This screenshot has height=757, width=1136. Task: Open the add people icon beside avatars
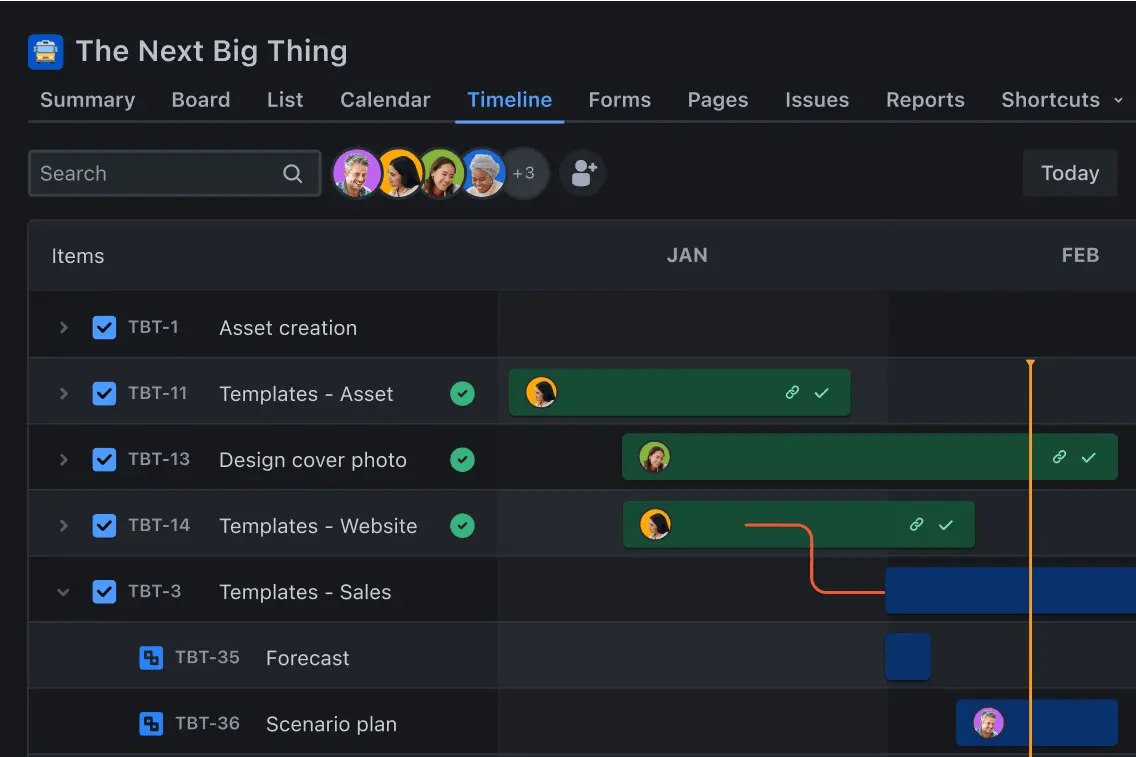click(582, 172)
